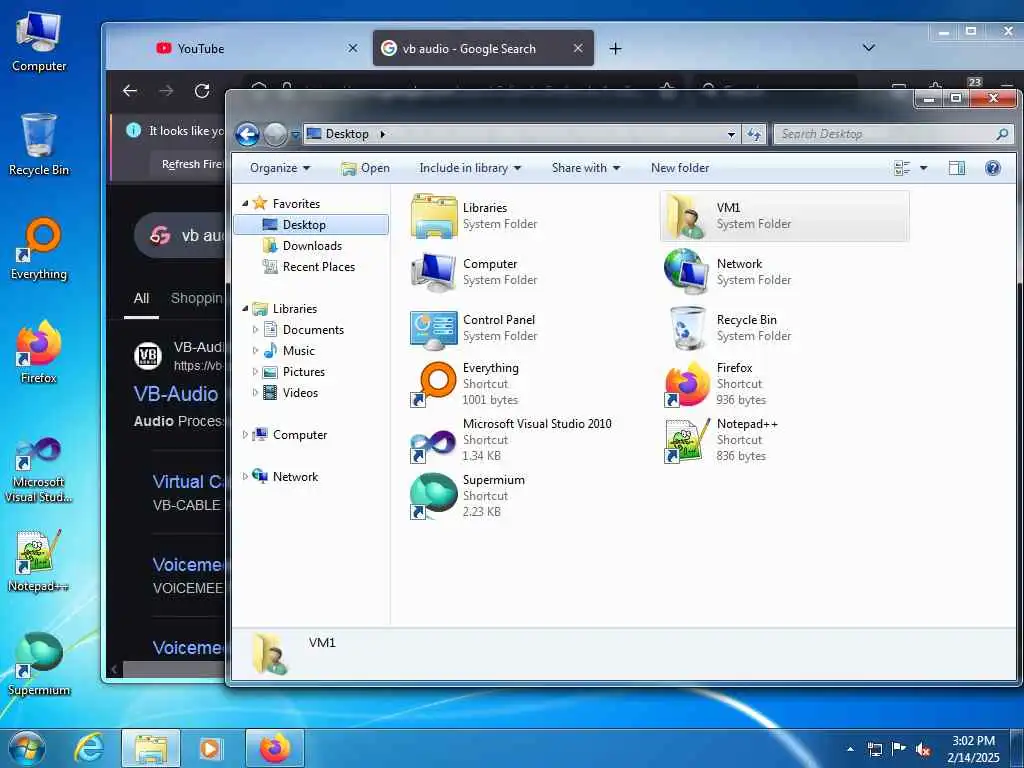
Task: Click the Explorer Back arrow button
Action: [x=248, y=135]
